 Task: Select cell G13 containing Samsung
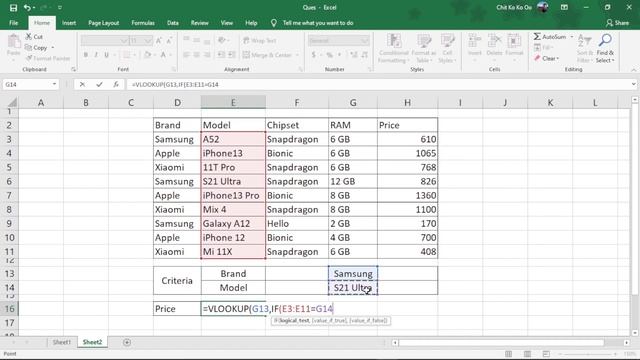coord(353,273)
